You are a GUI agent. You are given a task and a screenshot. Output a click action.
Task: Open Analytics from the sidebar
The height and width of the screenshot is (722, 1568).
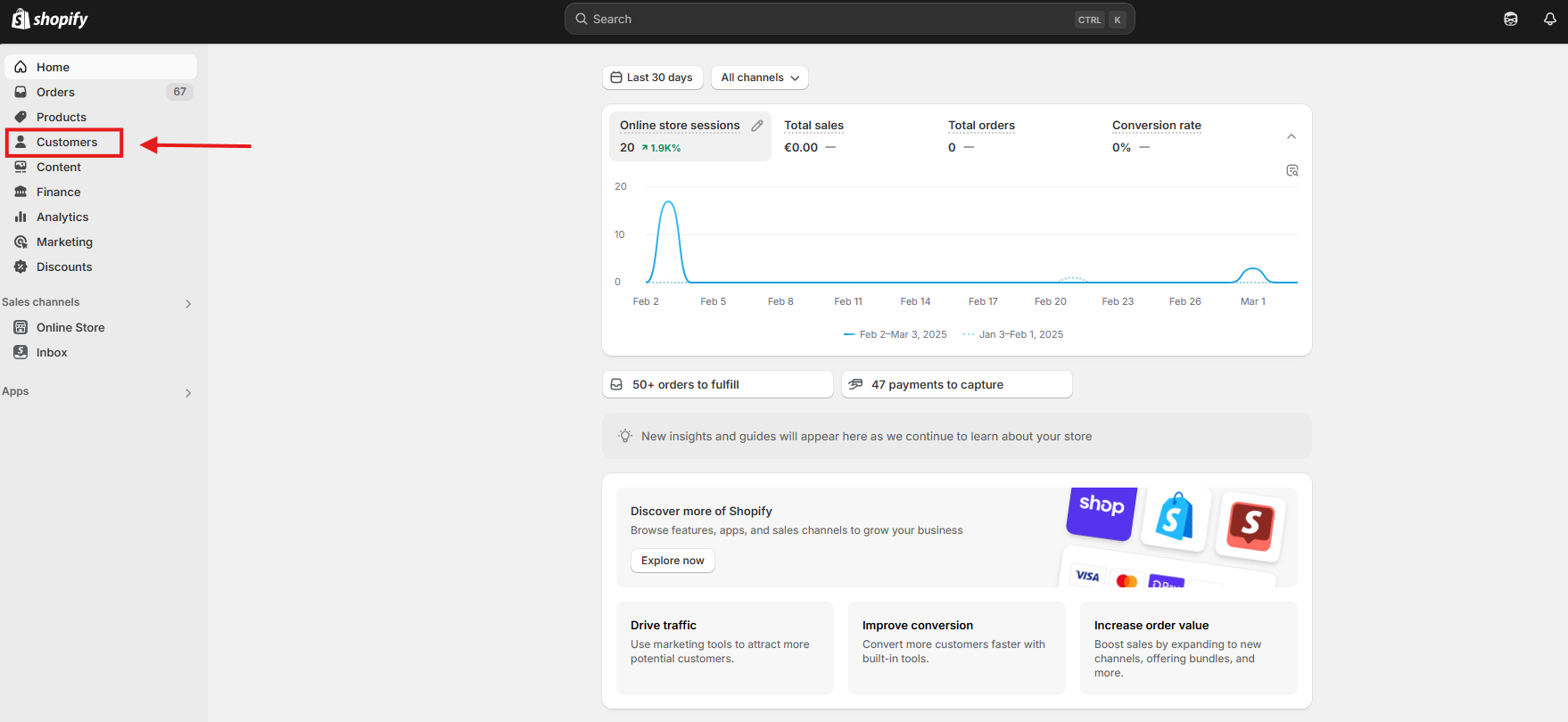(x=101, y=217)
